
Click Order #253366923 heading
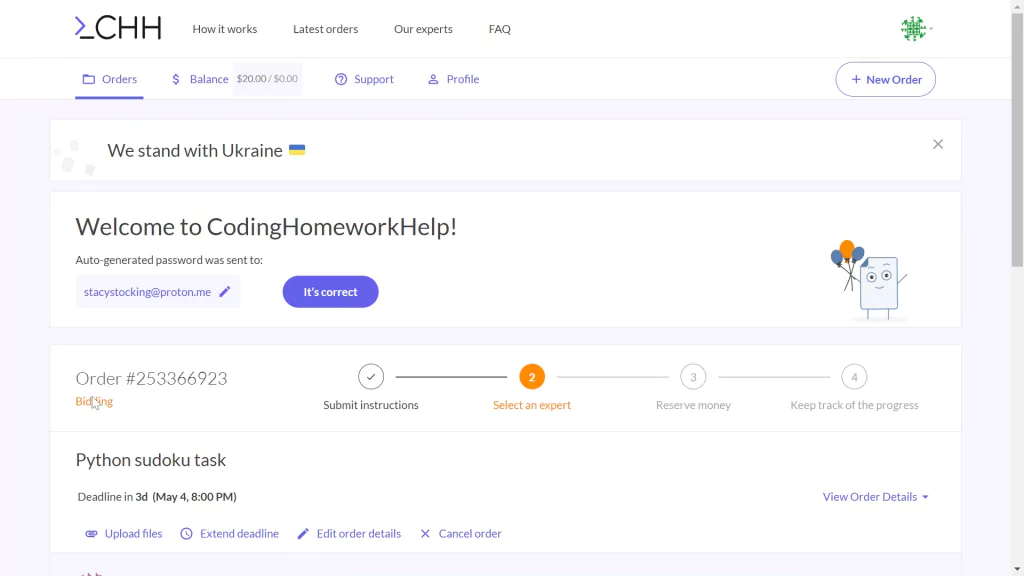point(152,378)
